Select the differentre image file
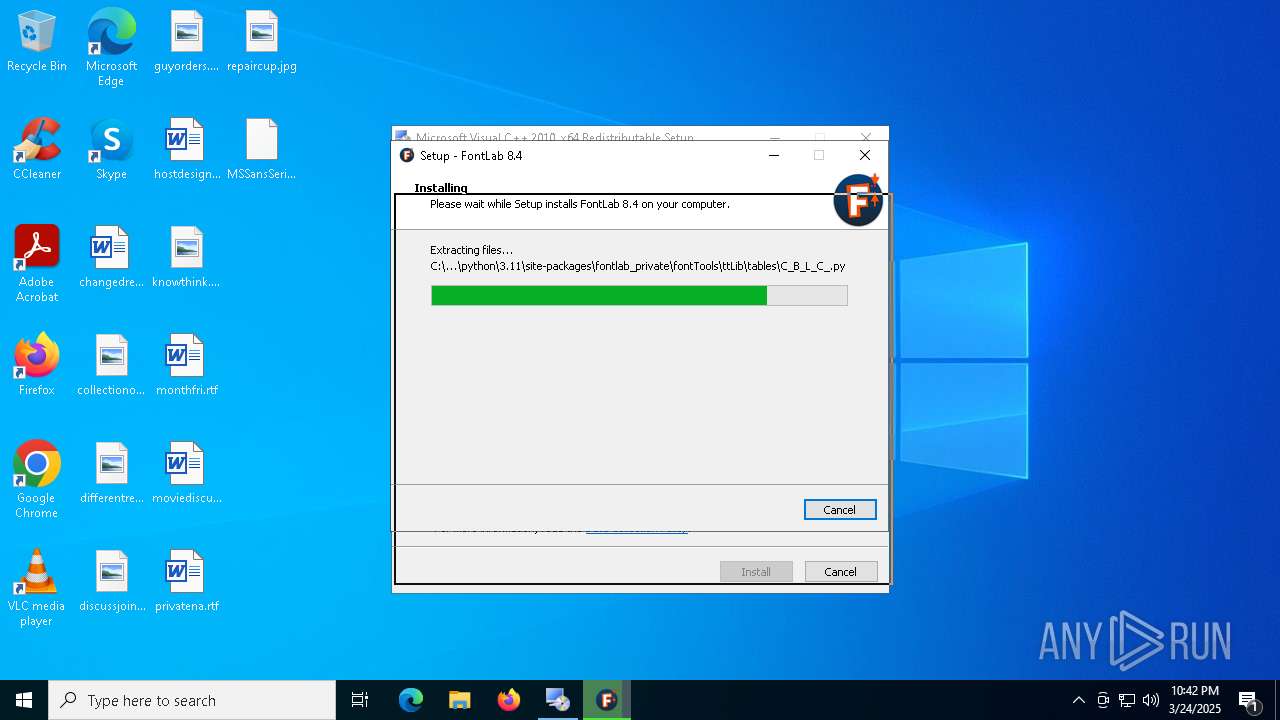This screenshot has height=720, width=1280. 111,474
